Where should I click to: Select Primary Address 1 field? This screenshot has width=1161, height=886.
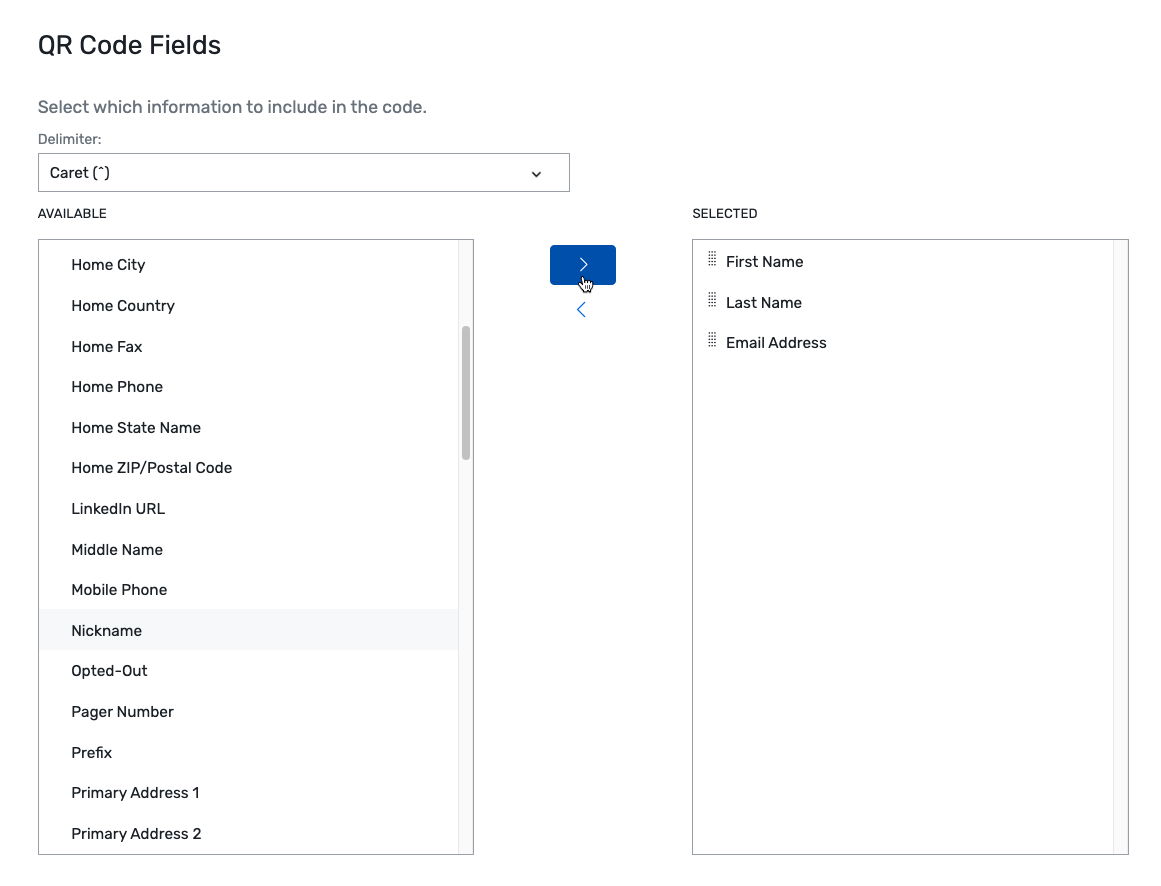[x=135, y=793]
